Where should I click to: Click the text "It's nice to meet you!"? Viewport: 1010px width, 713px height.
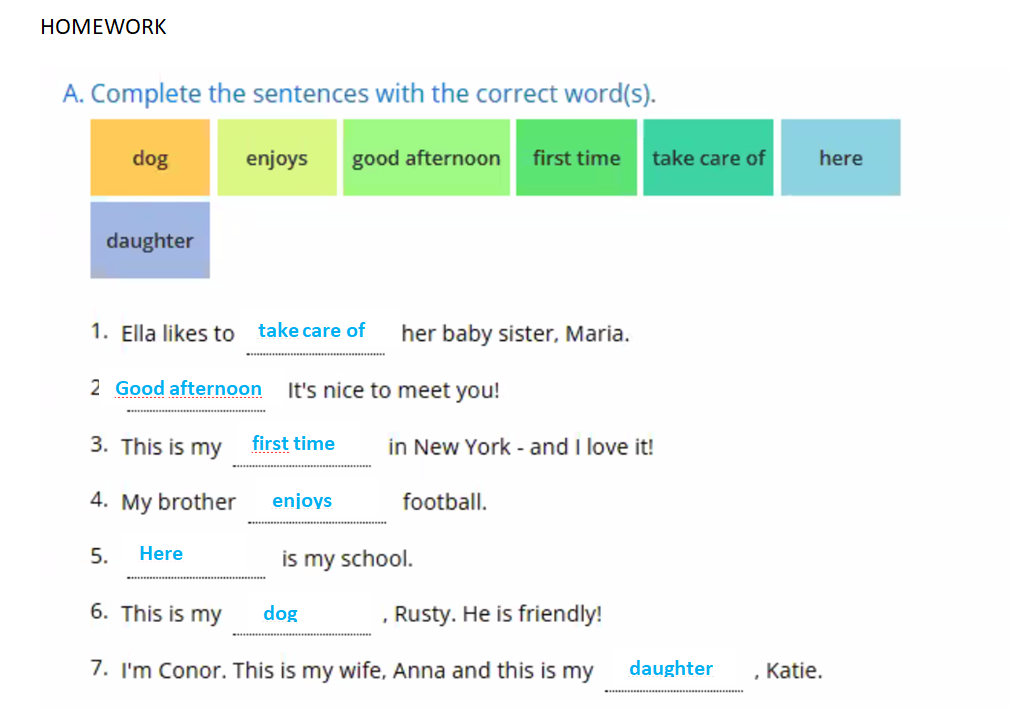393,390
